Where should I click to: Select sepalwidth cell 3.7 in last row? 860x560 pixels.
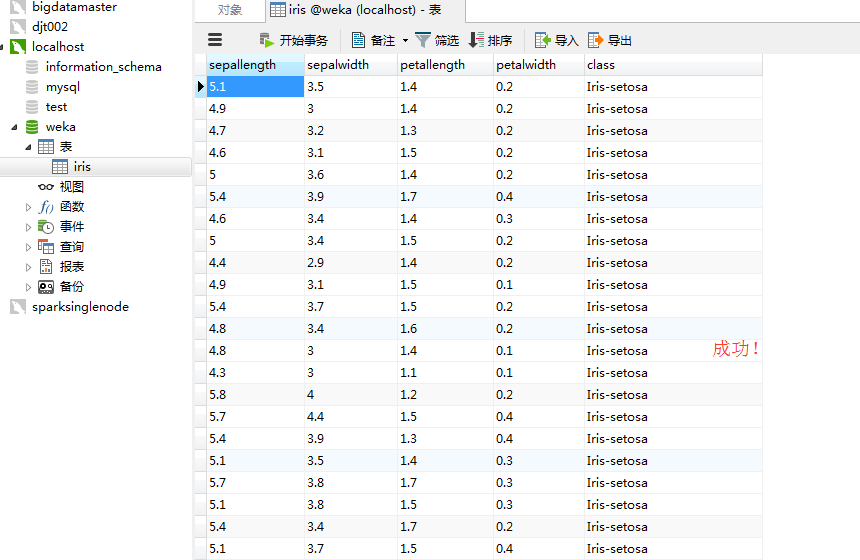pyautogui.click(x=351, y=548)
